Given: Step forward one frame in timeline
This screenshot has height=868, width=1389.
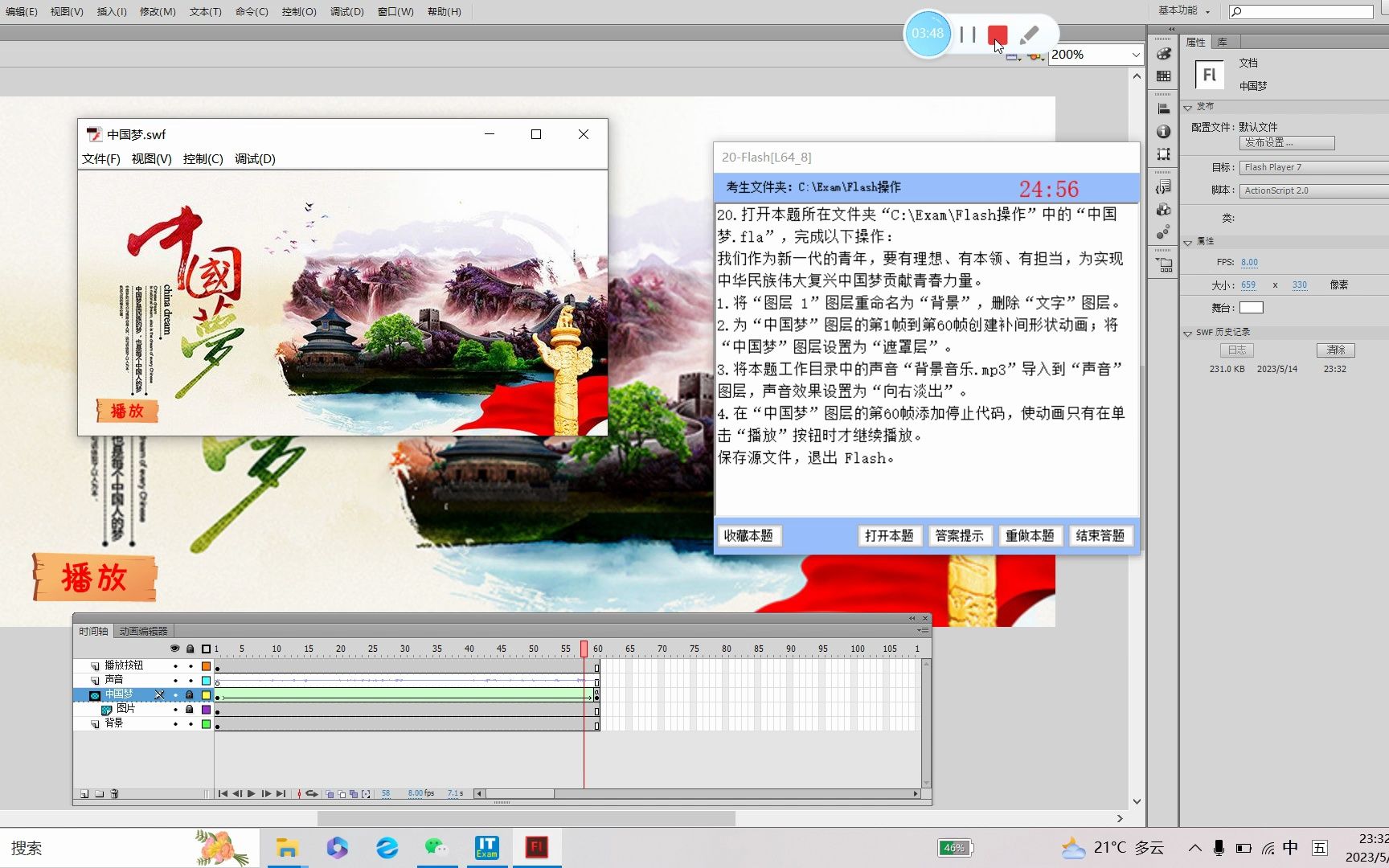Looking at the screenshot, I should (x=266, y=794).
